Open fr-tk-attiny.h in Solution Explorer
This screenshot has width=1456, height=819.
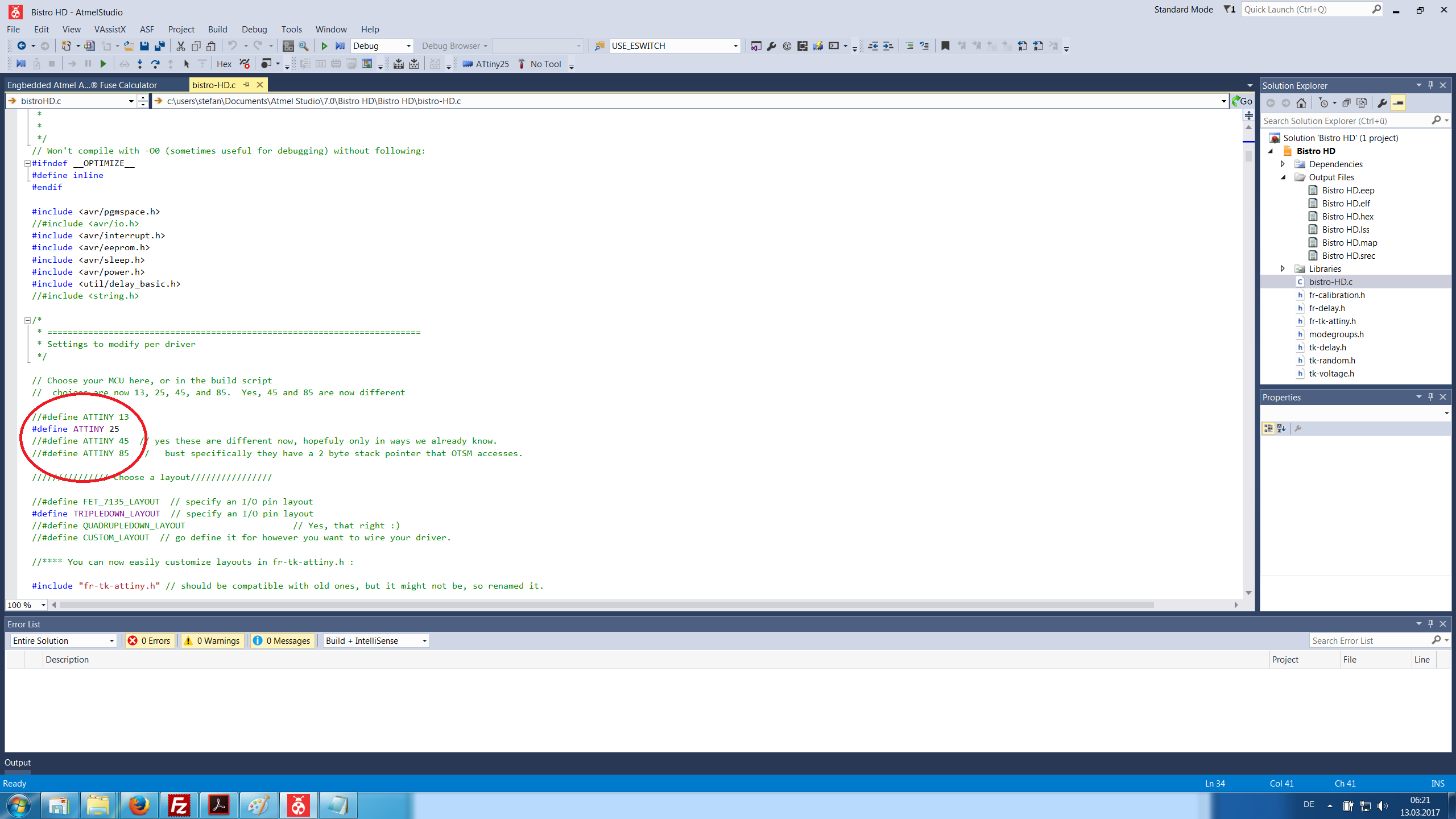coord(1332,321)
